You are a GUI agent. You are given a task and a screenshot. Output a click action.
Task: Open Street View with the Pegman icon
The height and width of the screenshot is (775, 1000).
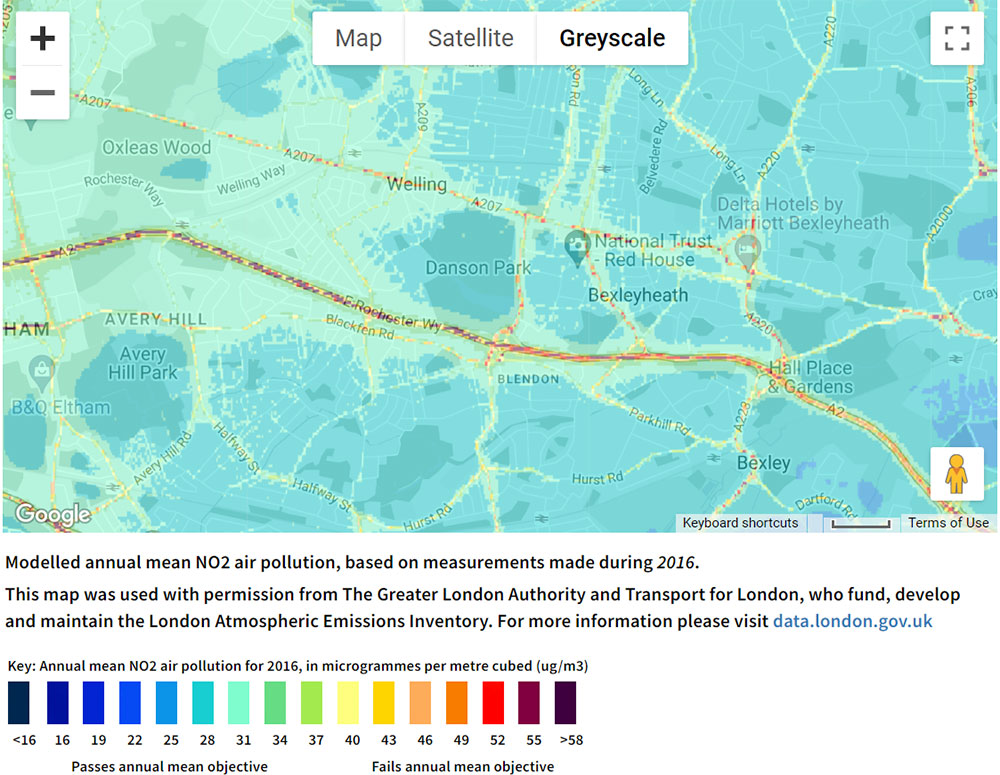coord(957,473)
